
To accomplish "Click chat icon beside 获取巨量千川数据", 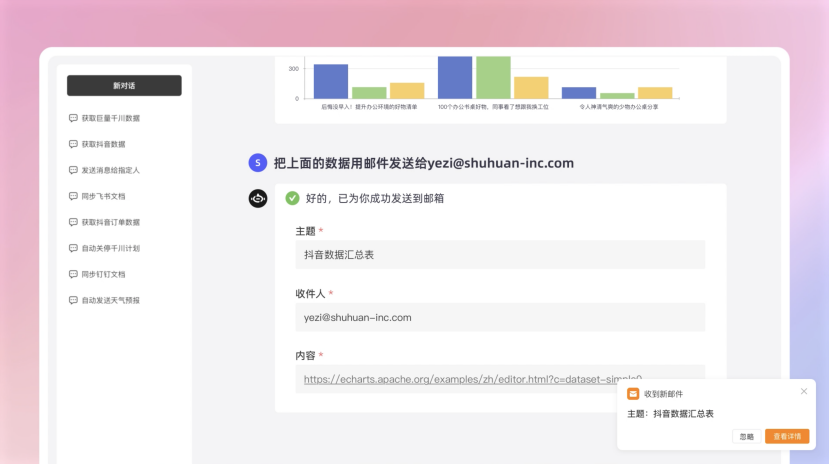I will pos(73,118).
